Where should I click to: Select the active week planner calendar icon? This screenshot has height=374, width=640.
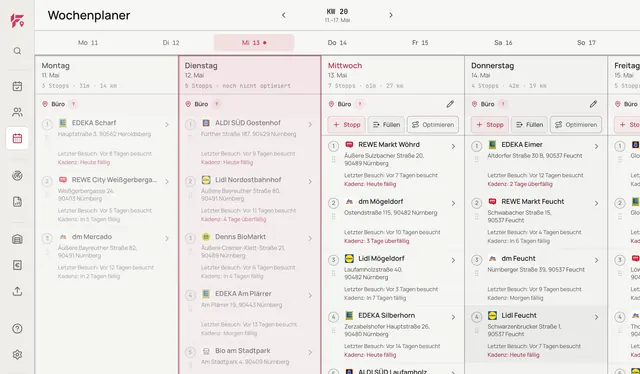click(x=17, y=138)
